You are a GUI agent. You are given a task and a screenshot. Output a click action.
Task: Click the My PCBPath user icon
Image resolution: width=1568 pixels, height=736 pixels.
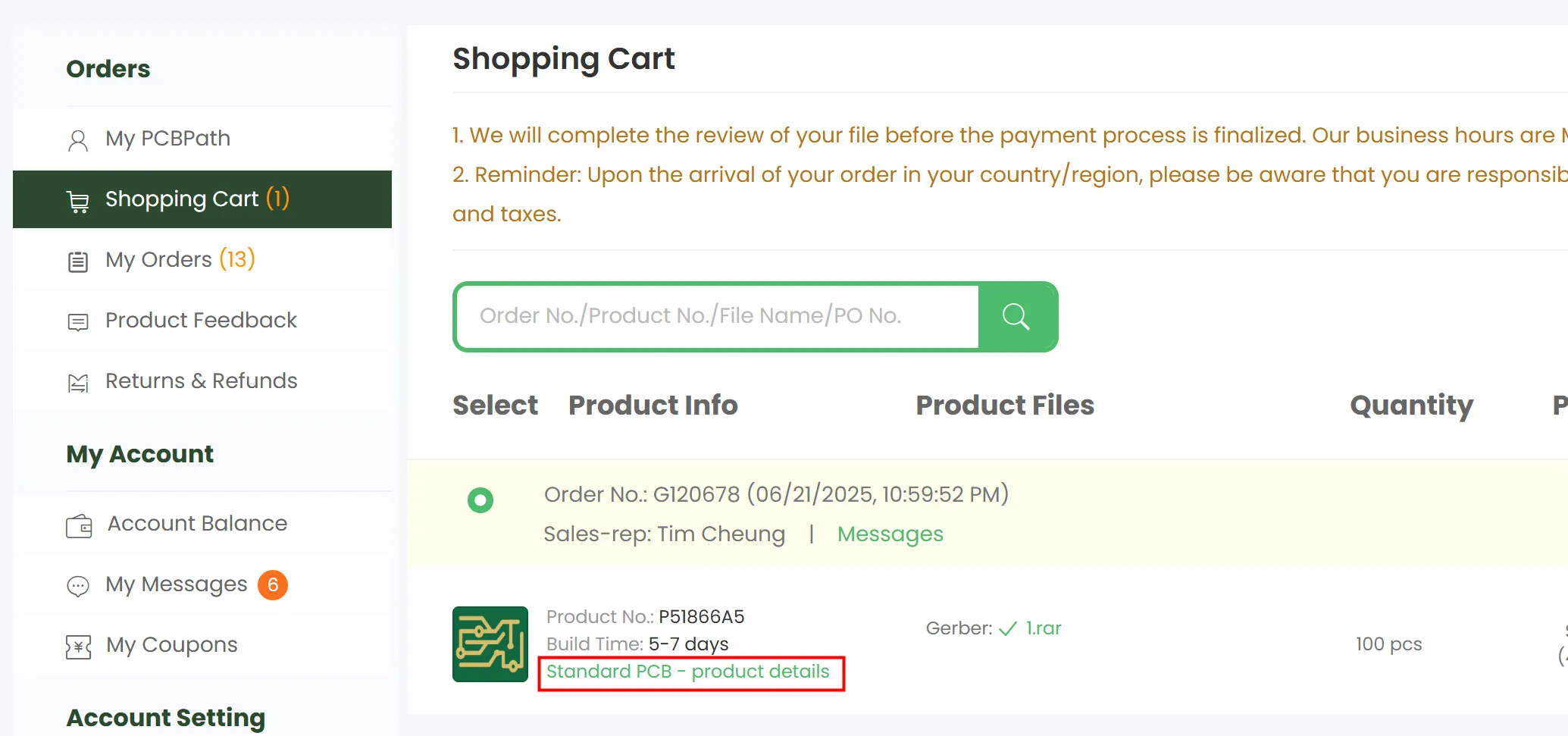pos(78,140)
